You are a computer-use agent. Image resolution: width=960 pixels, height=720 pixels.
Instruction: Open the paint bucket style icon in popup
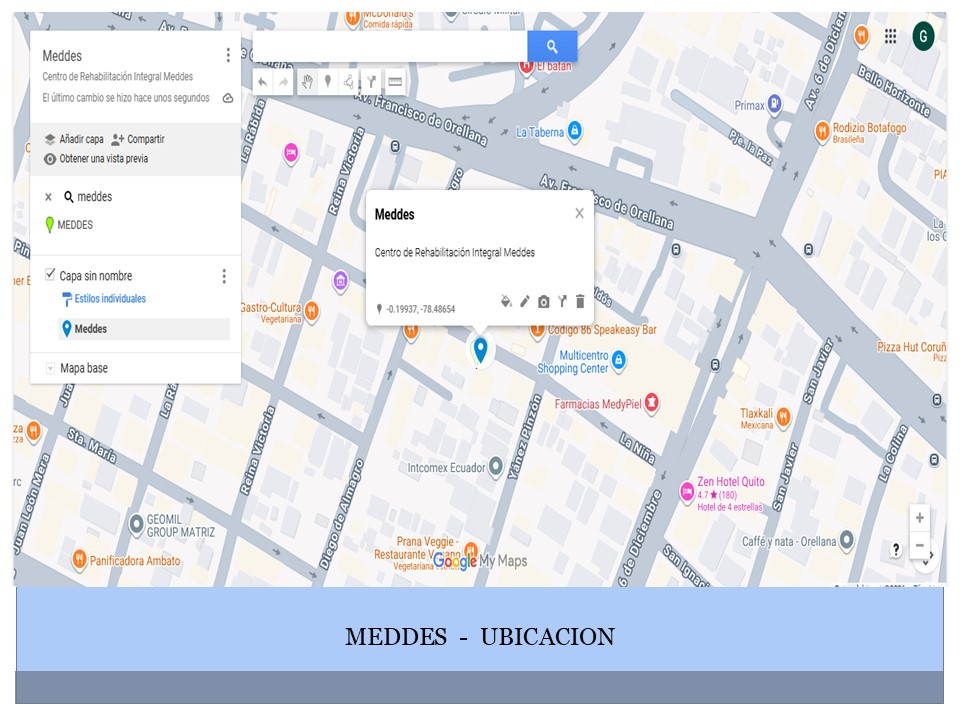(506, 301)
